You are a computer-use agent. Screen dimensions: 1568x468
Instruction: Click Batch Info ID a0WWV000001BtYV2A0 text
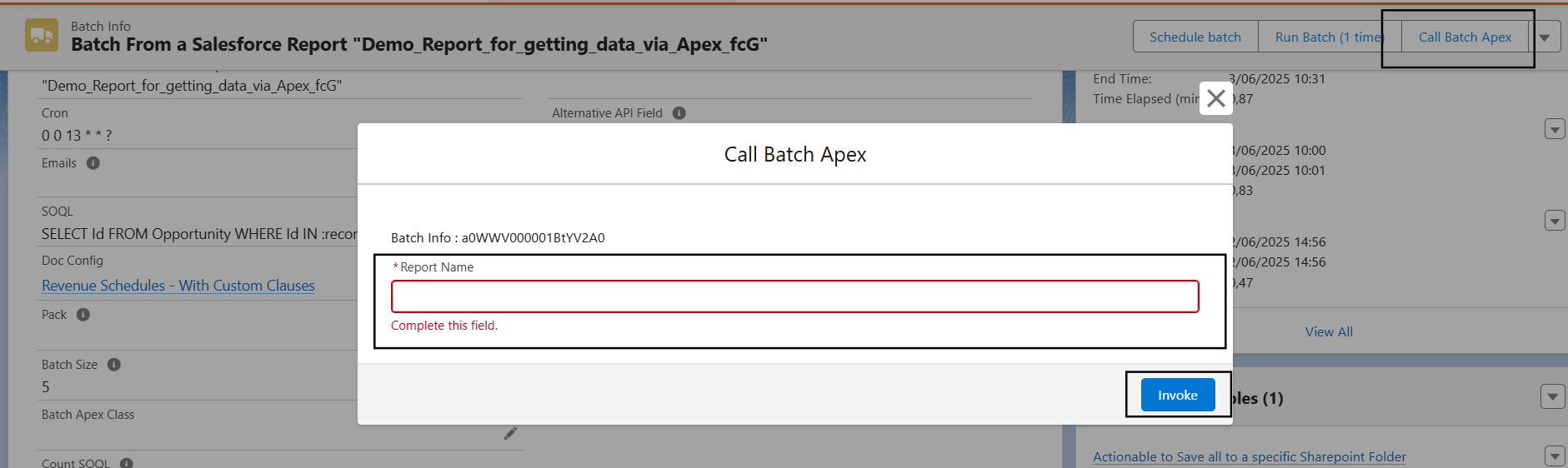(534, 237)
